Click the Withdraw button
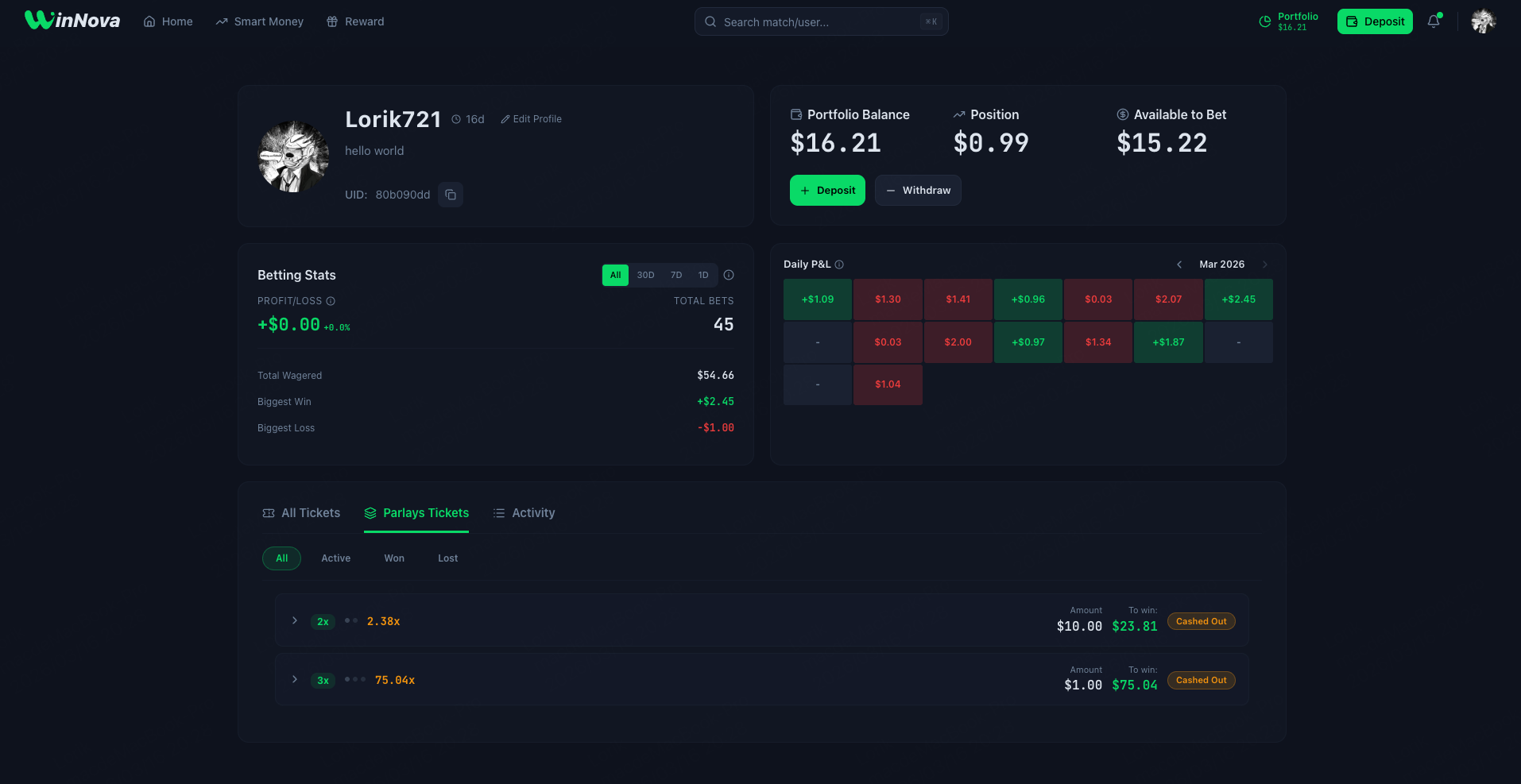 pos(918,191)
